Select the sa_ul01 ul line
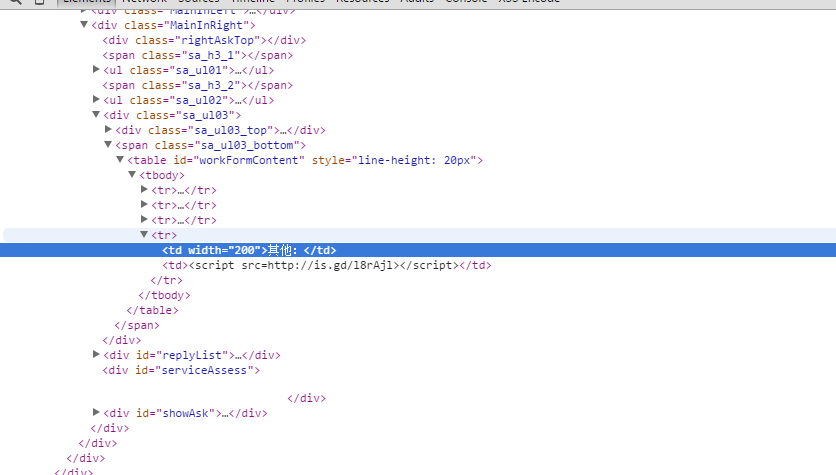 click(189, 70)
